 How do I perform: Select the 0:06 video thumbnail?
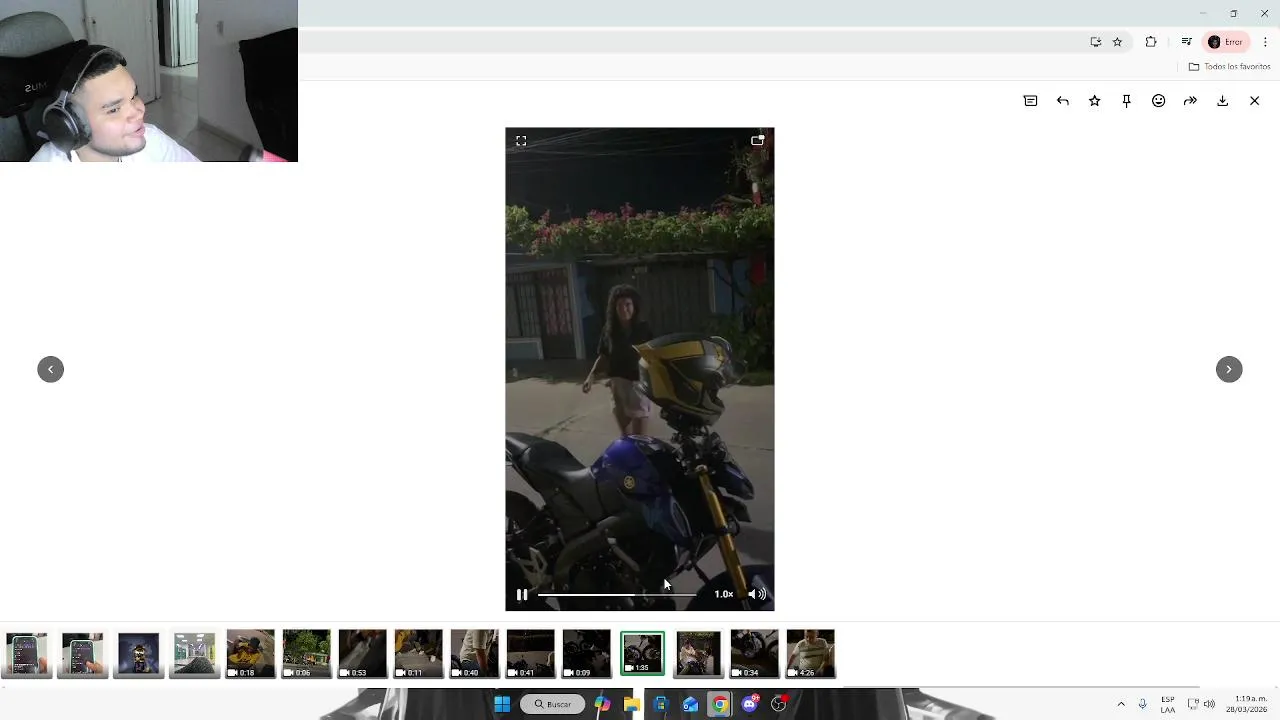(x=306, y=653)
